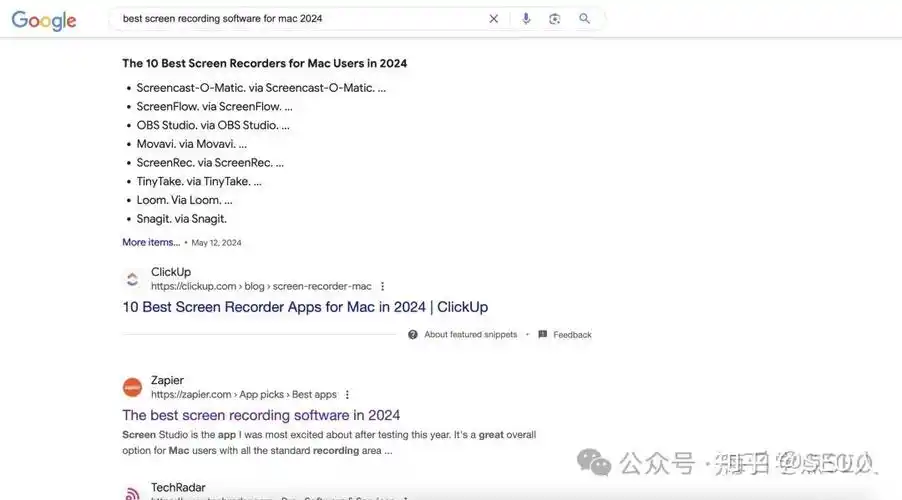Select ScreenRec list item text
This screenshot has width=902, height=500.
click(x=210, y=162)
